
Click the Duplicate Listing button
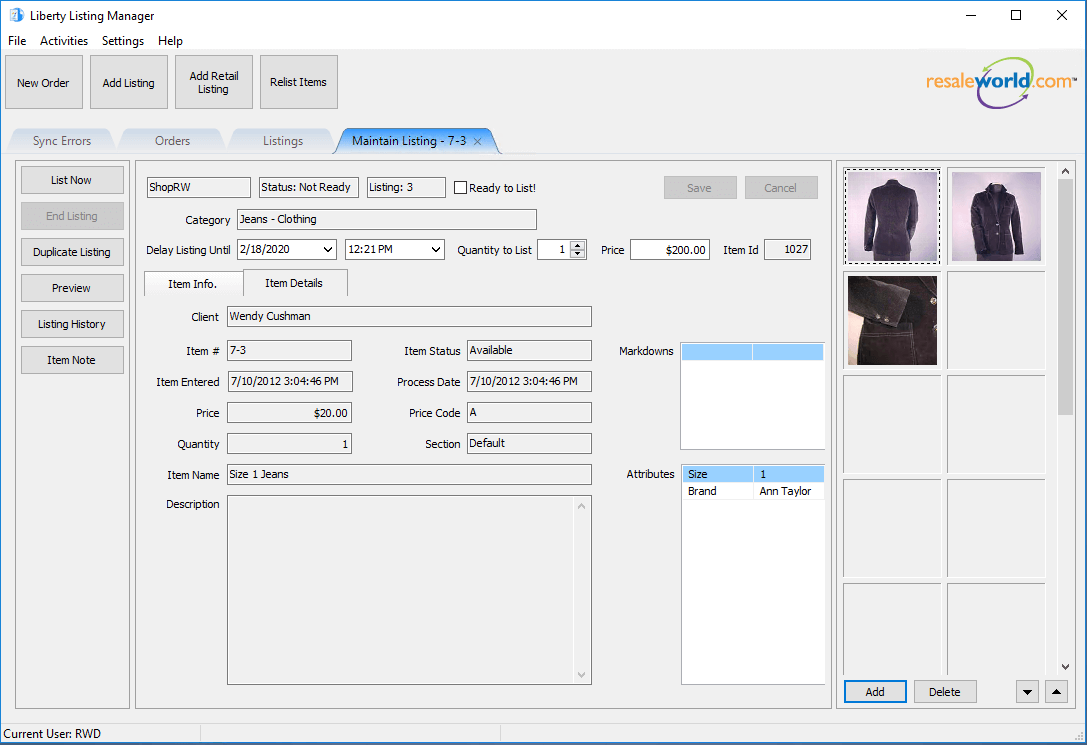(72, 252)
